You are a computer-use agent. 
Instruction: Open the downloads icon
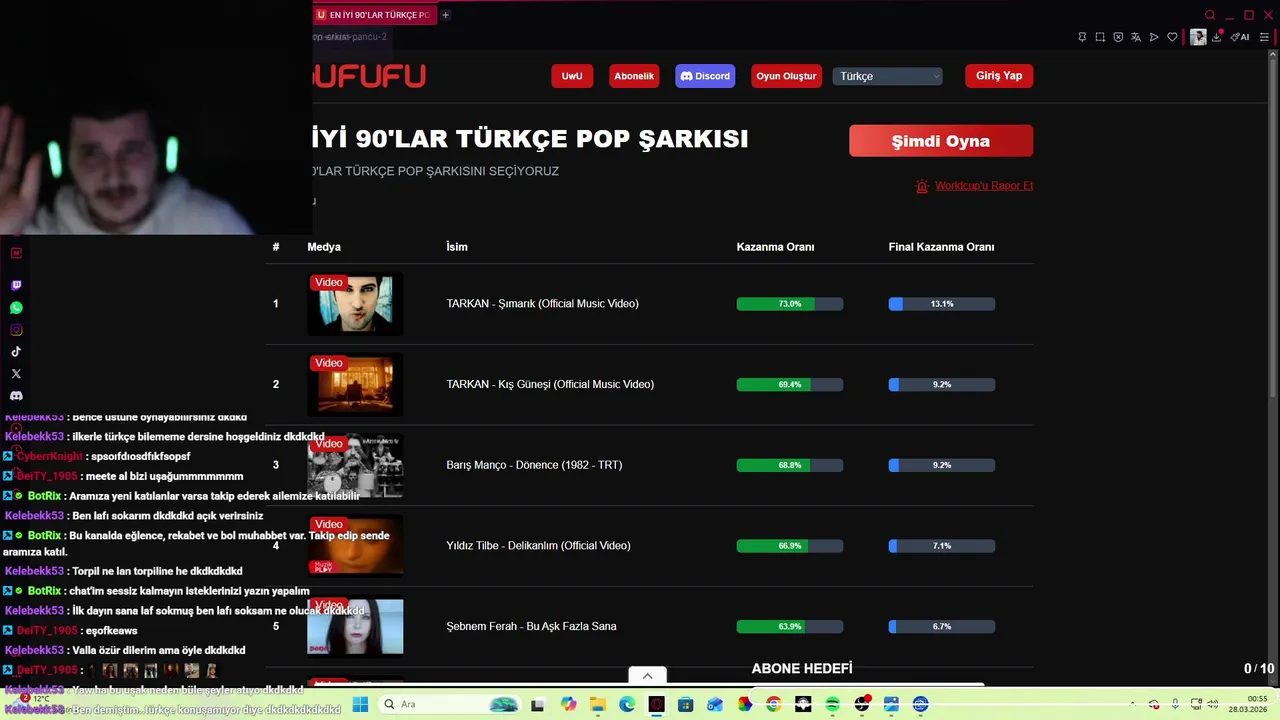(x=1217, y=37)
